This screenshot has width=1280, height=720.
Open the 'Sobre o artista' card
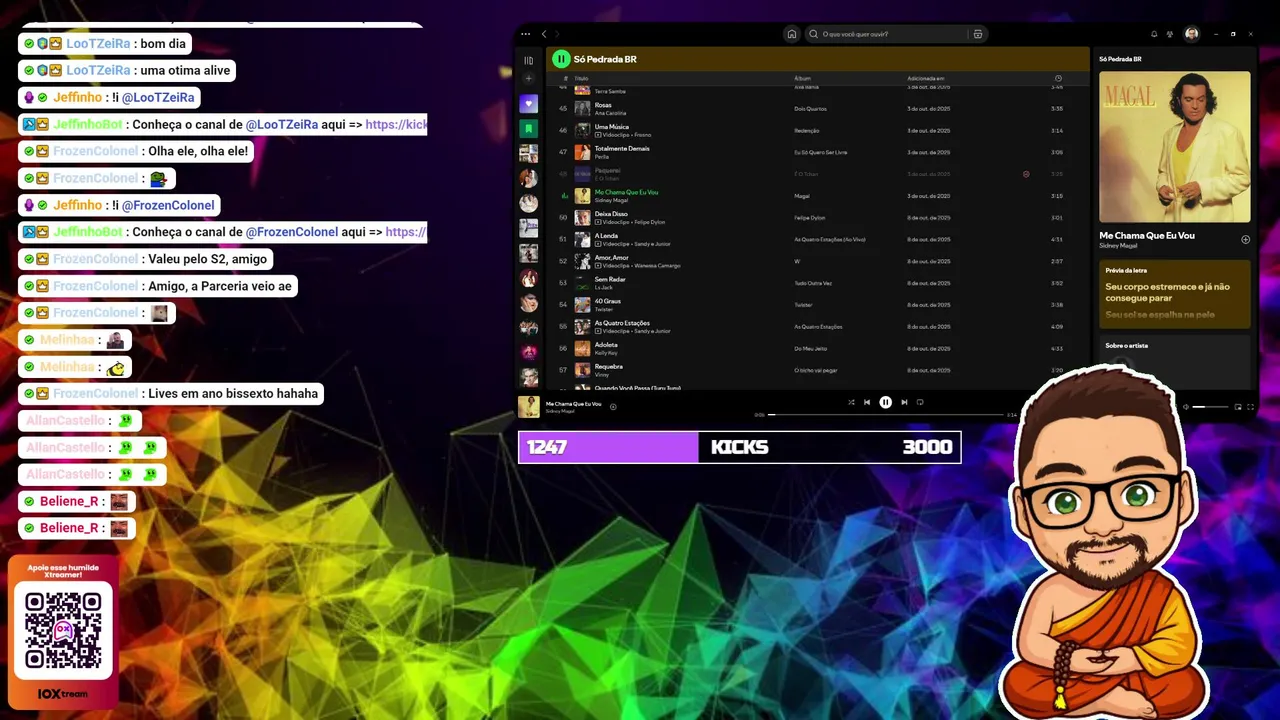(1174, 360)
